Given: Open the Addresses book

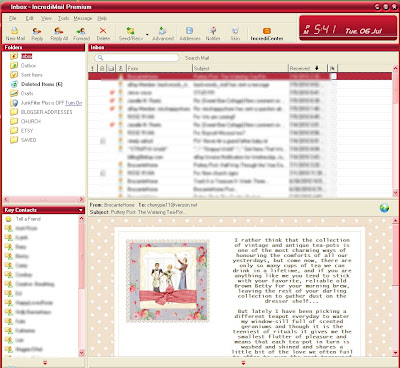Looking at the screenshot, I should (x=190, y=34).
